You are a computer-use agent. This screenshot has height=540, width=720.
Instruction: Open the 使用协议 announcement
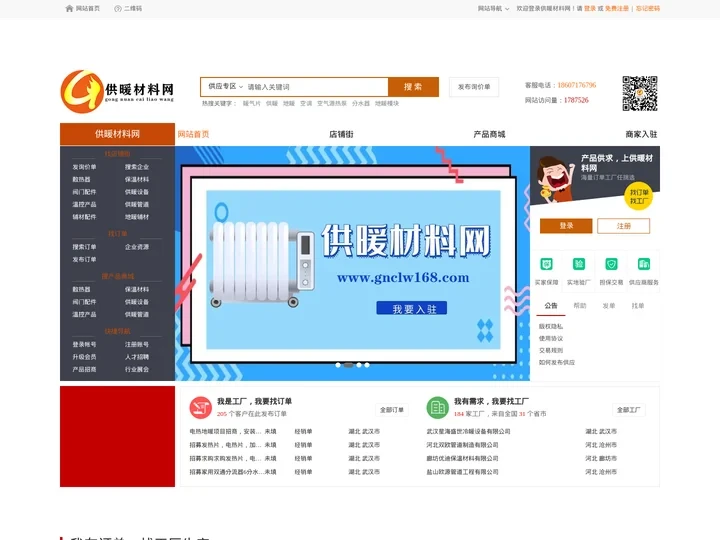pos(551,338)
